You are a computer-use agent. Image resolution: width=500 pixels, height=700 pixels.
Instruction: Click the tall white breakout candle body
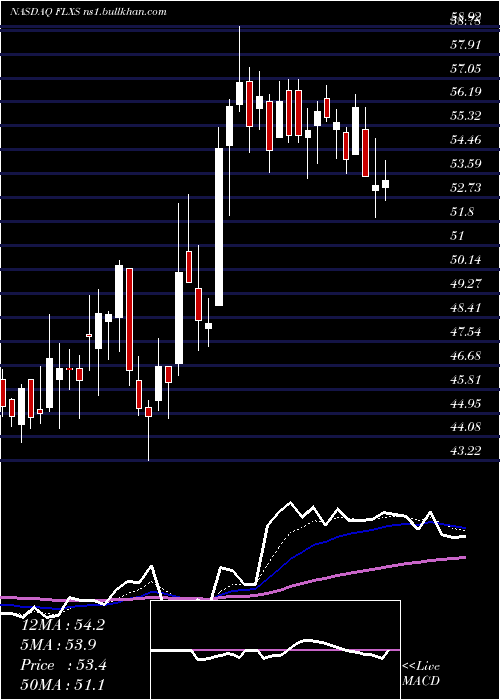pyautogui.click(x=219, y=227)
